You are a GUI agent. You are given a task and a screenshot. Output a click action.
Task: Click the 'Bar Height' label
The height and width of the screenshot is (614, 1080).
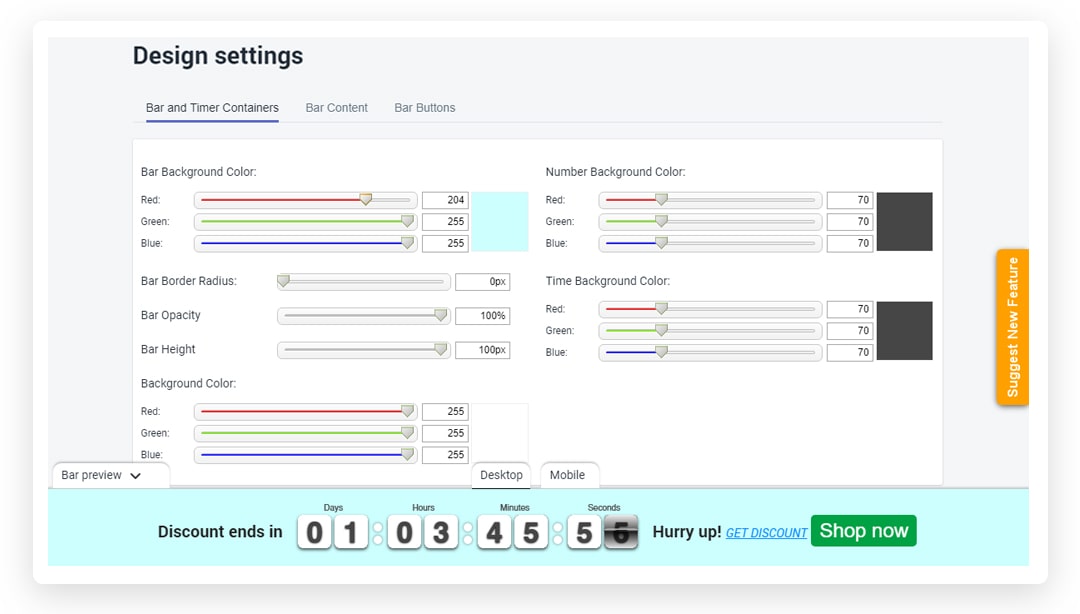(168, 349)
